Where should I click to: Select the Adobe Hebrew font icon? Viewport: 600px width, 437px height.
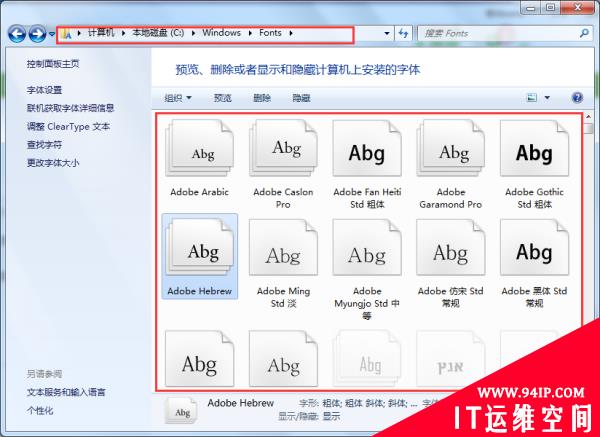pos(199,247)
